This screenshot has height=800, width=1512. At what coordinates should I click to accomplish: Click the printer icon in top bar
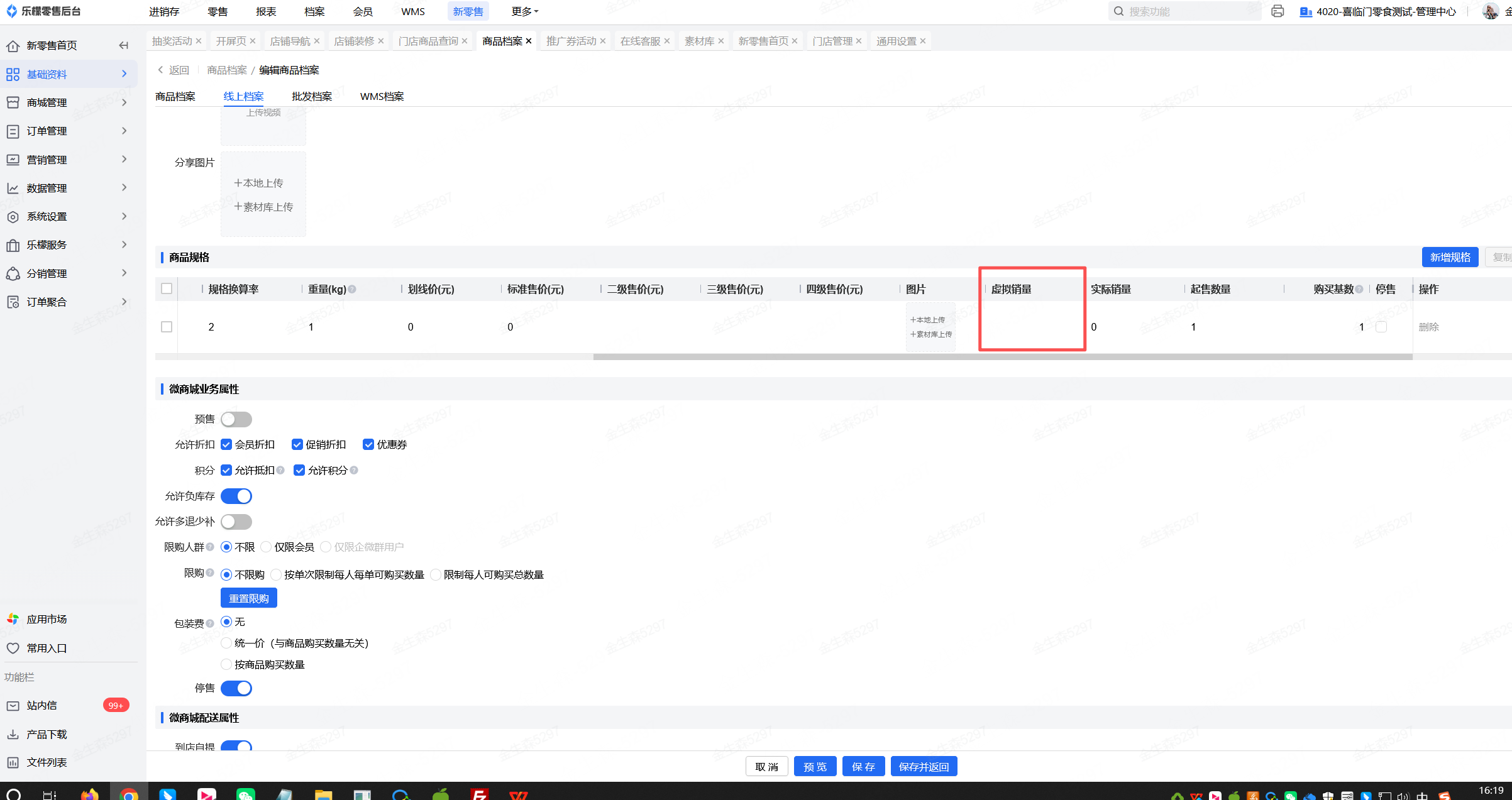click(1277, 11)
